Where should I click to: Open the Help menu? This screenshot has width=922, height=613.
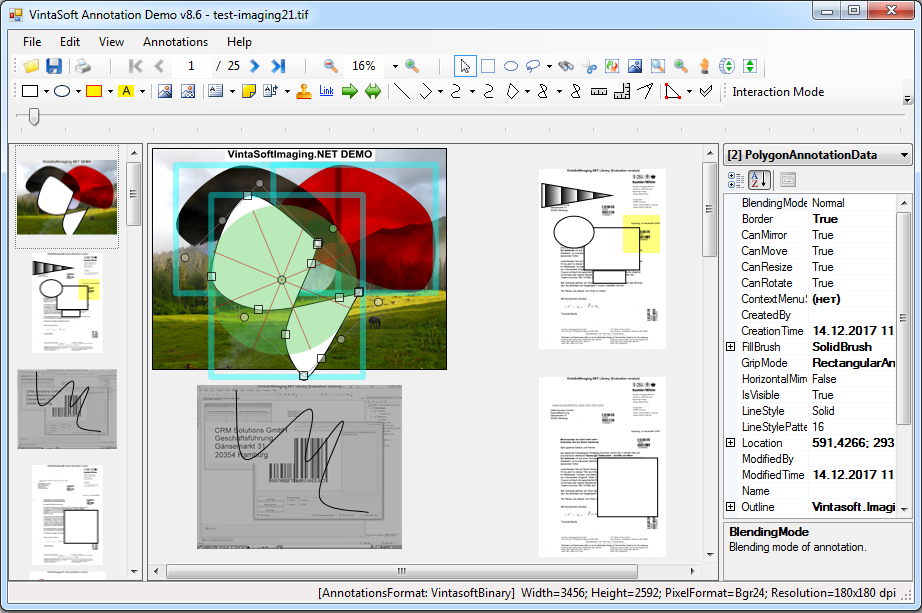click(x=239, y=42)
